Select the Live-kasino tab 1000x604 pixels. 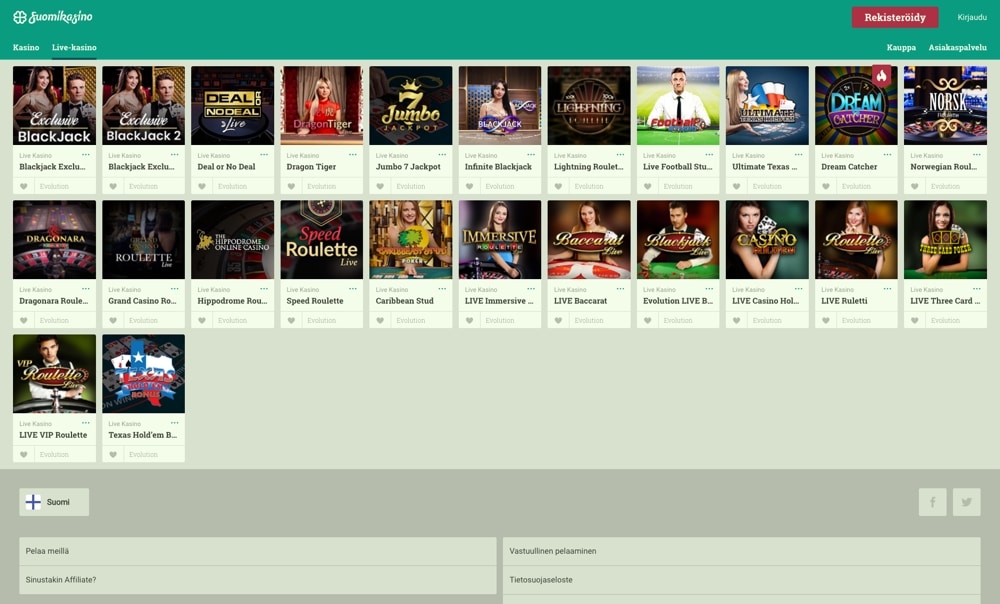click(74, 47)
